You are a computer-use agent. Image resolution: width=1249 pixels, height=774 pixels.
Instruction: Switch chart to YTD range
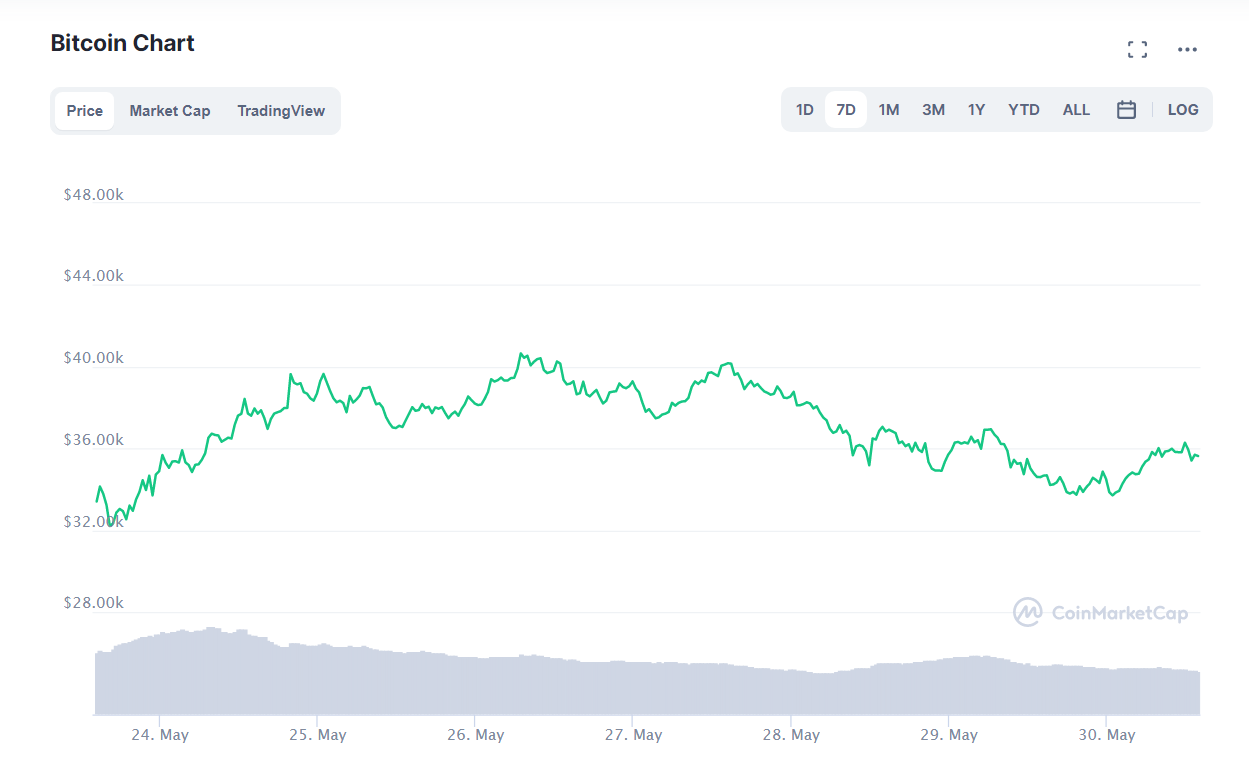coord(1023,109)
